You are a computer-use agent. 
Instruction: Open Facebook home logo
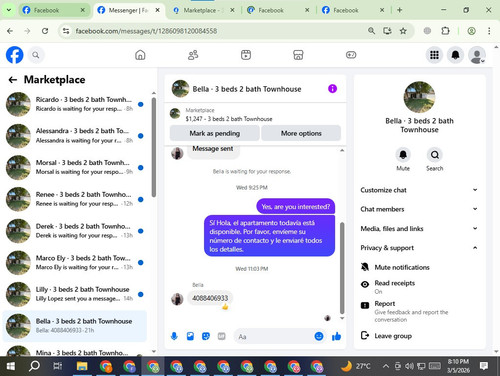(x=15, y=55)
